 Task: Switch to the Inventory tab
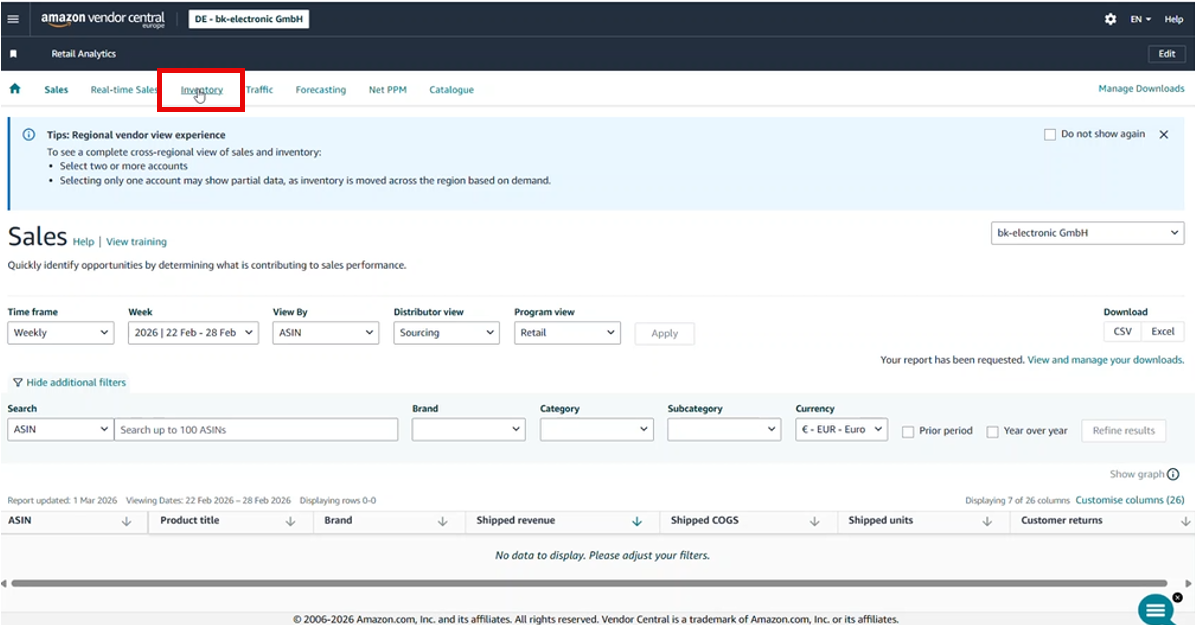point(202,90)
